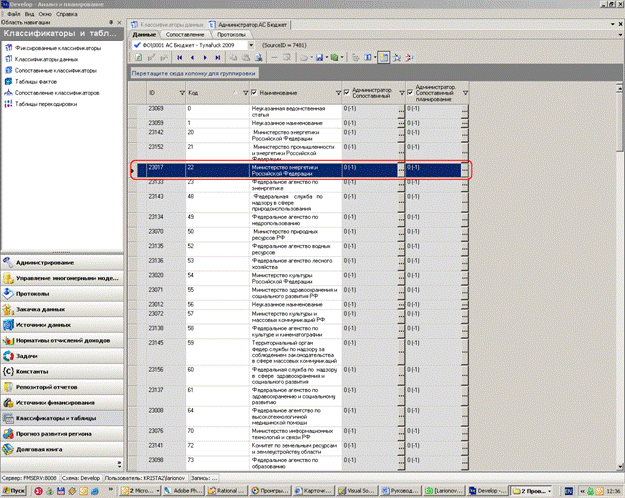The image size is (625, 498).
Task: Switch to the Сопоставление tab
Action: (x=185, y=35)
